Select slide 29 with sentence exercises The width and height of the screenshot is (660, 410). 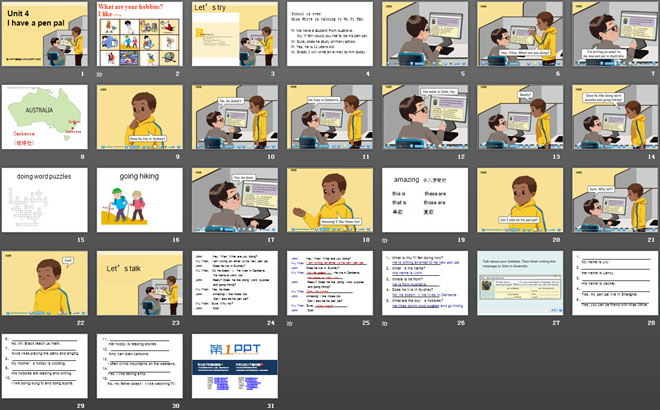(45, 366)
